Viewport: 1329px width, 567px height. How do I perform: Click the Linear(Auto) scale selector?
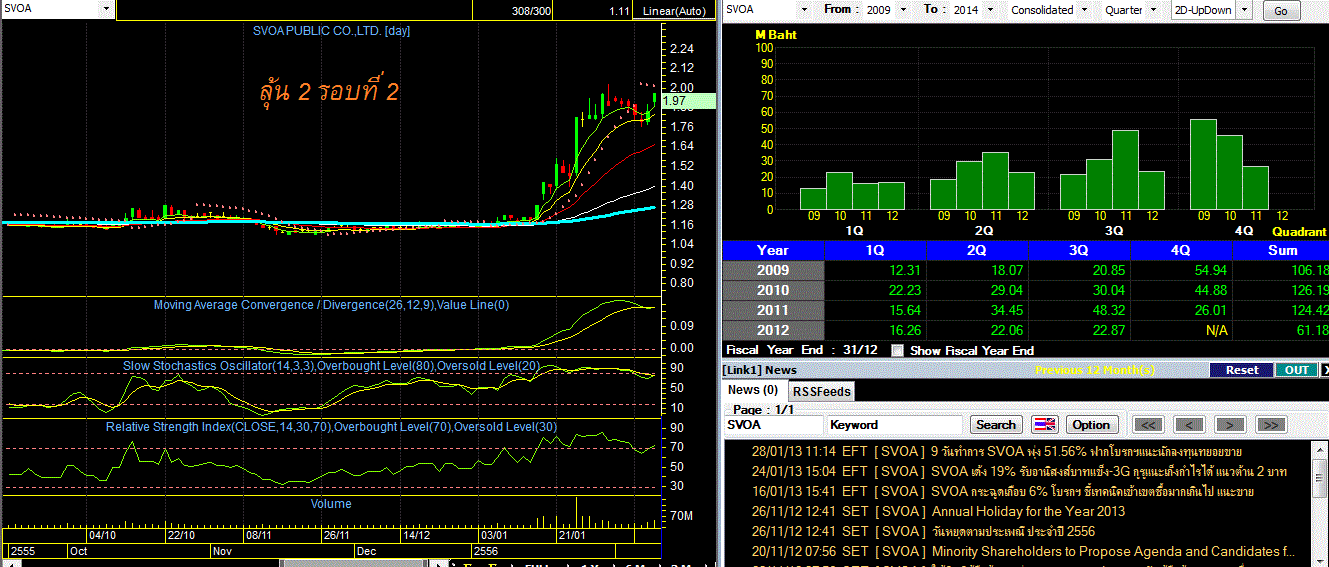pos(675,11)
